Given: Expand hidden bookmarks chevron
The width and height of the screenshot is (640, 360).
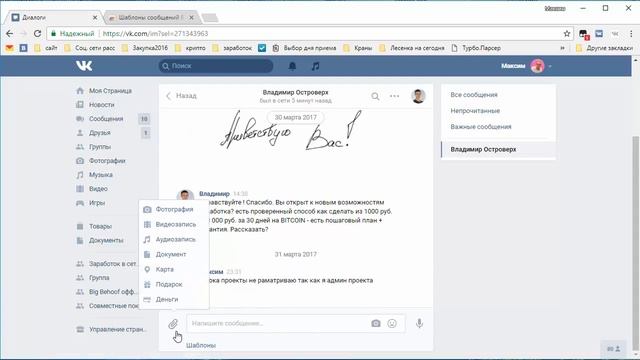Looking at the screenshot, I should coord(562,48).
